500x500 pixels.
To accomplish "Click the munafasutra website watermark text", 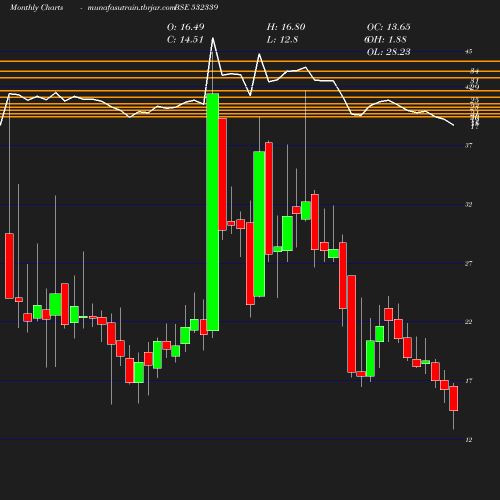I will point(131,8).
